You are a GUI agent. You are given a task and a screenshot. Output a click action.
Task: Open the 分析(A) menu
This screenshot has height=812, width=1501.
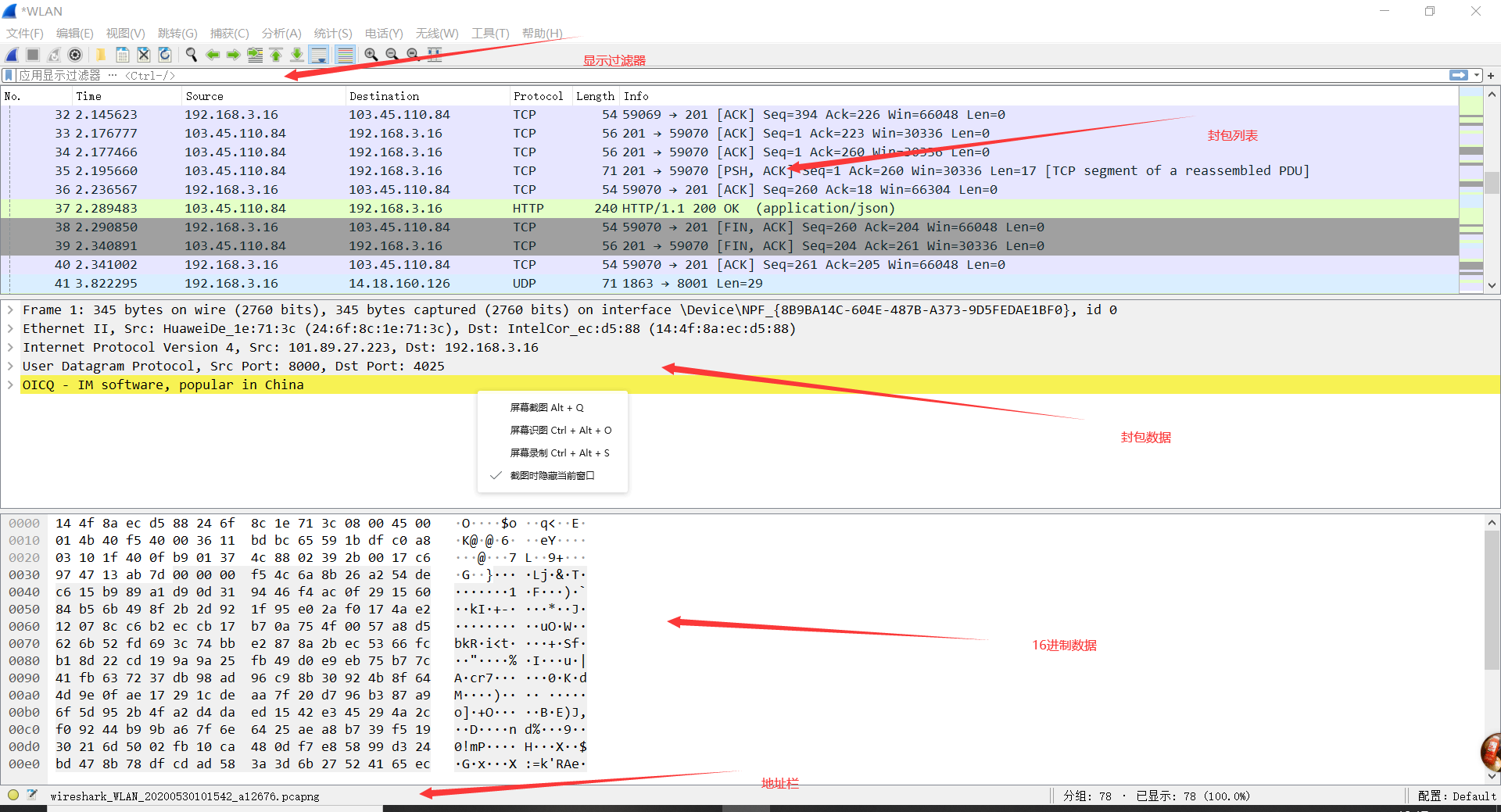pyautogui.click(x=281, y=34)
